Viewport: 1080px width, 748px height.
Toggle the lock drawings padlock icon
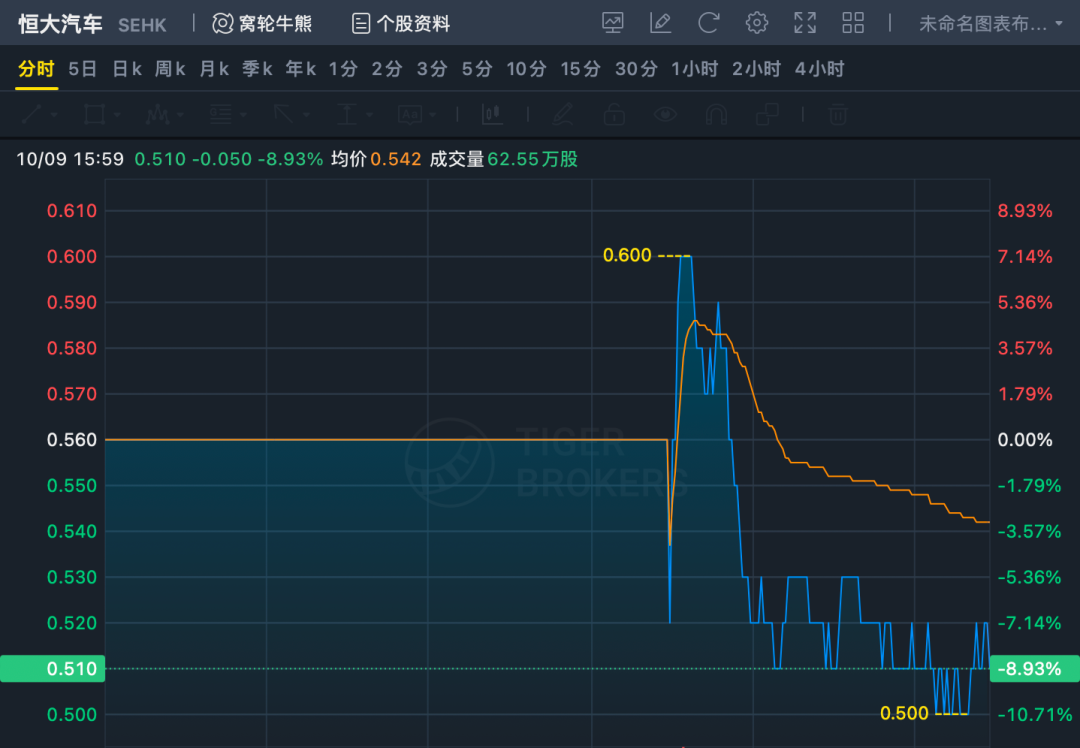click(614, 114)
